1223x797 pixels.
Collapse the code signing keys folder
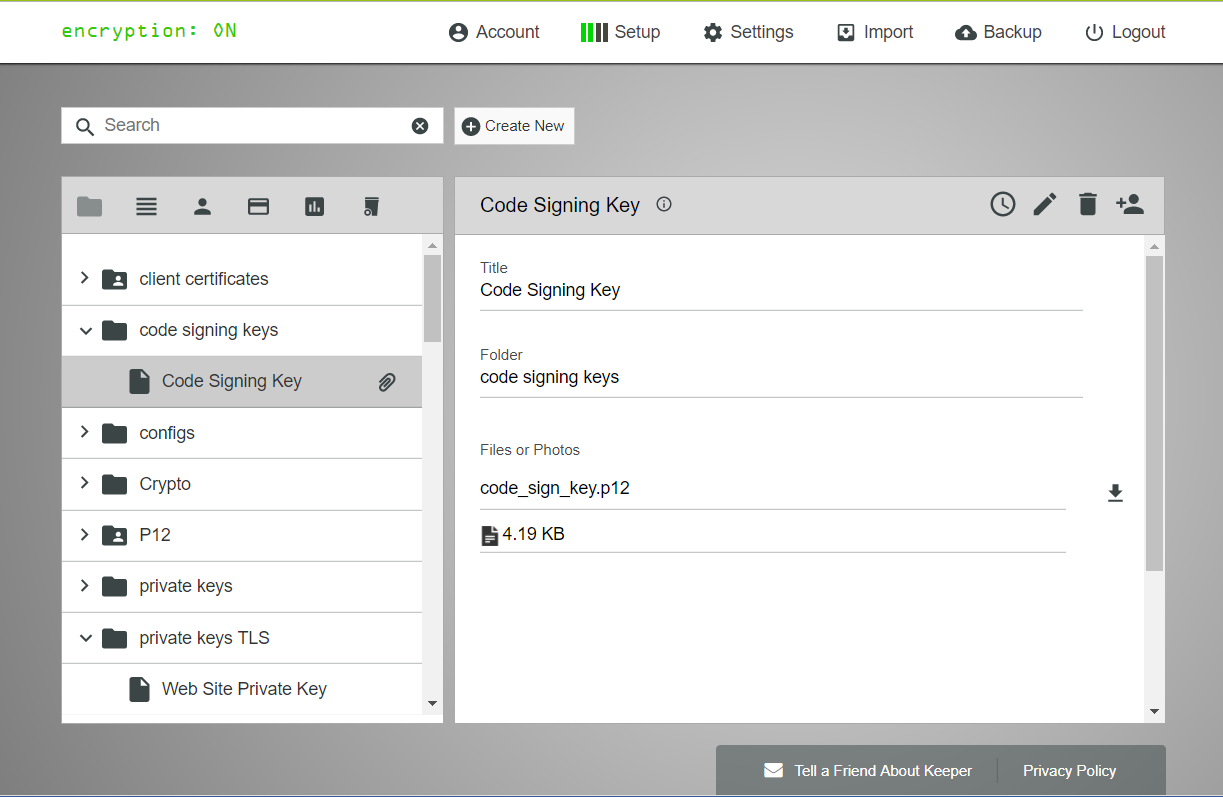[85, 330]
